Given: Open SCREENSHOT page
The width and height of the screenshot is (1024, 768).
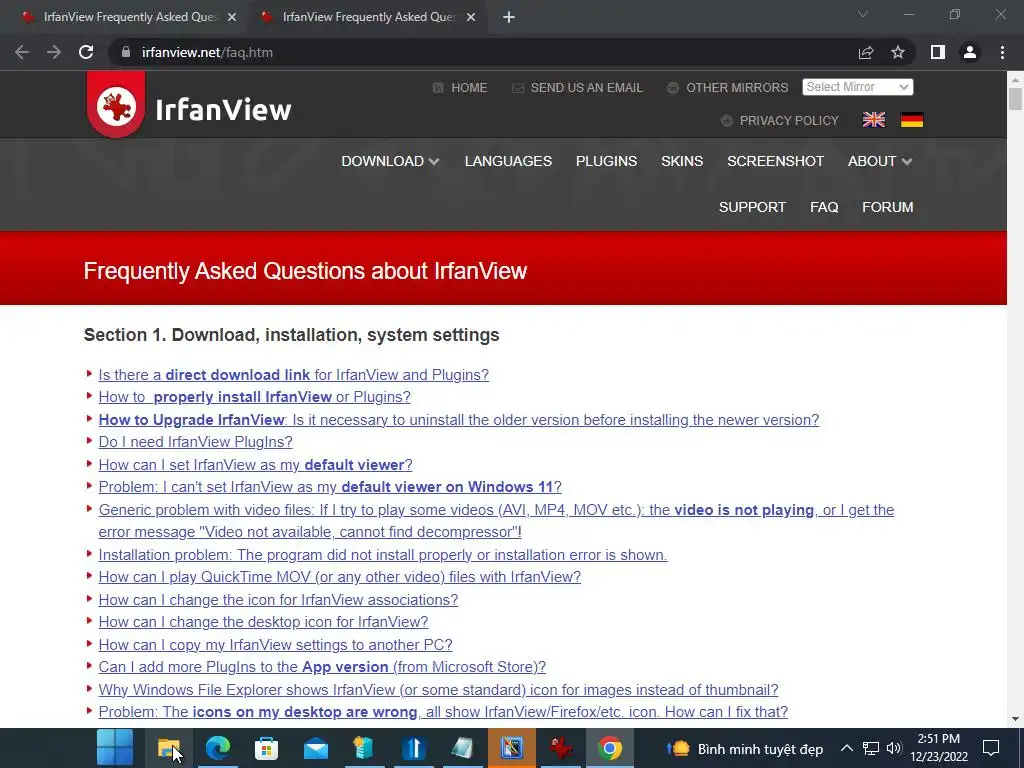Looking at the screenshot, I should click(x=775, y=161).
